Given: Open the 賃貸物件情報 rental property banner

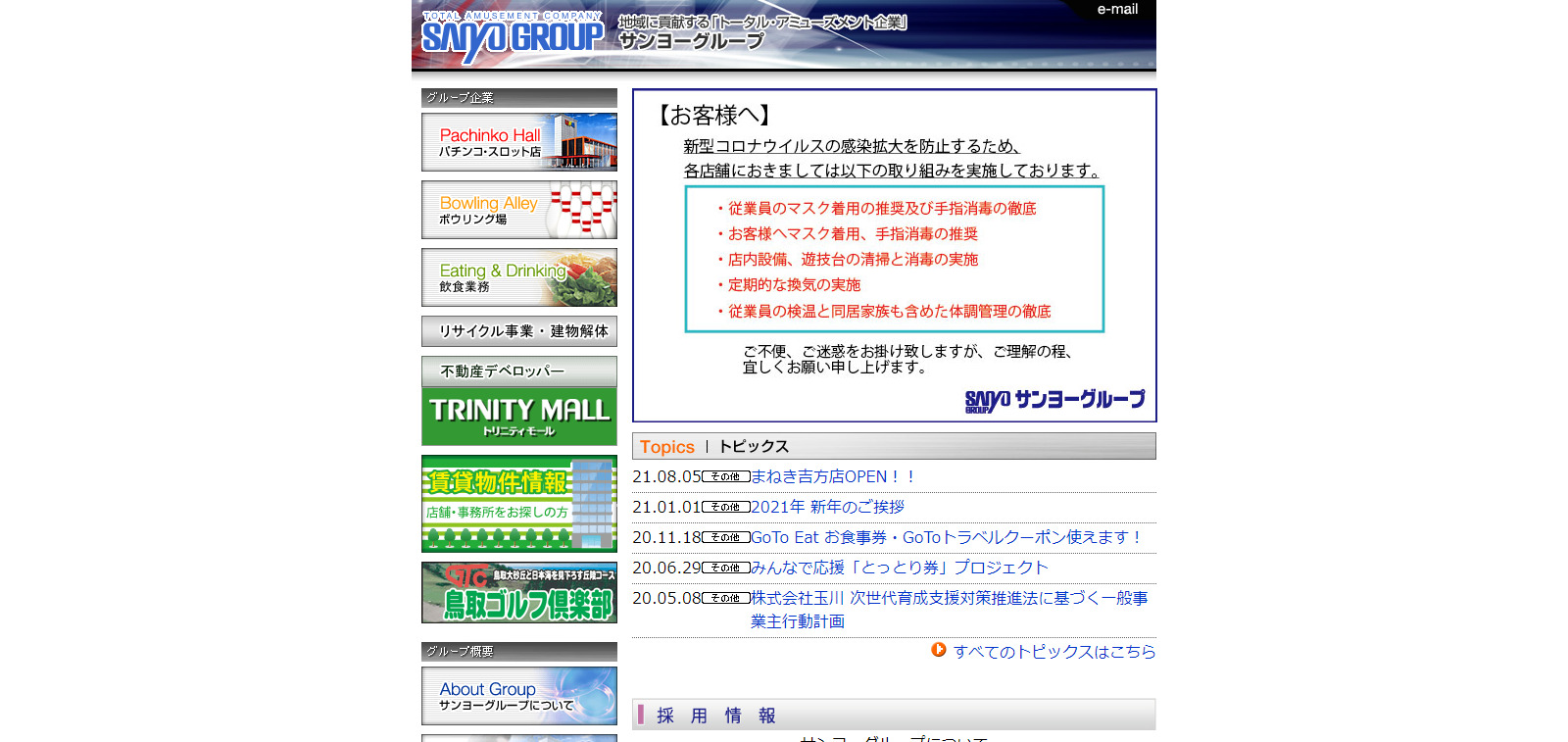Looking at the screenshot, I should pos(519,504).
